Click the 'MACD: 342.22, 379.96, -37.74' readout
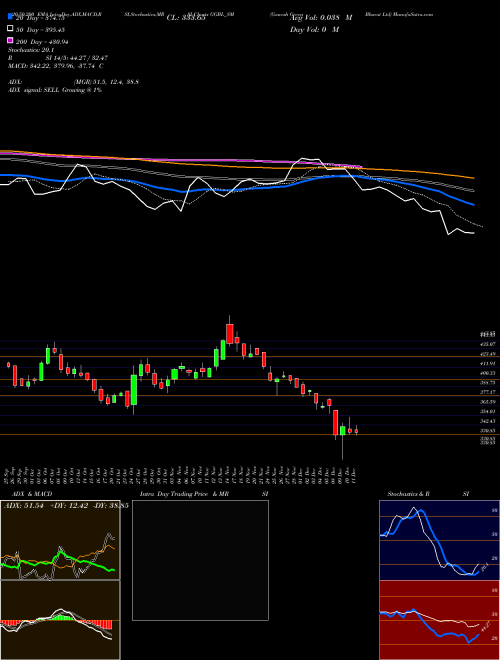 click(53, 66)
